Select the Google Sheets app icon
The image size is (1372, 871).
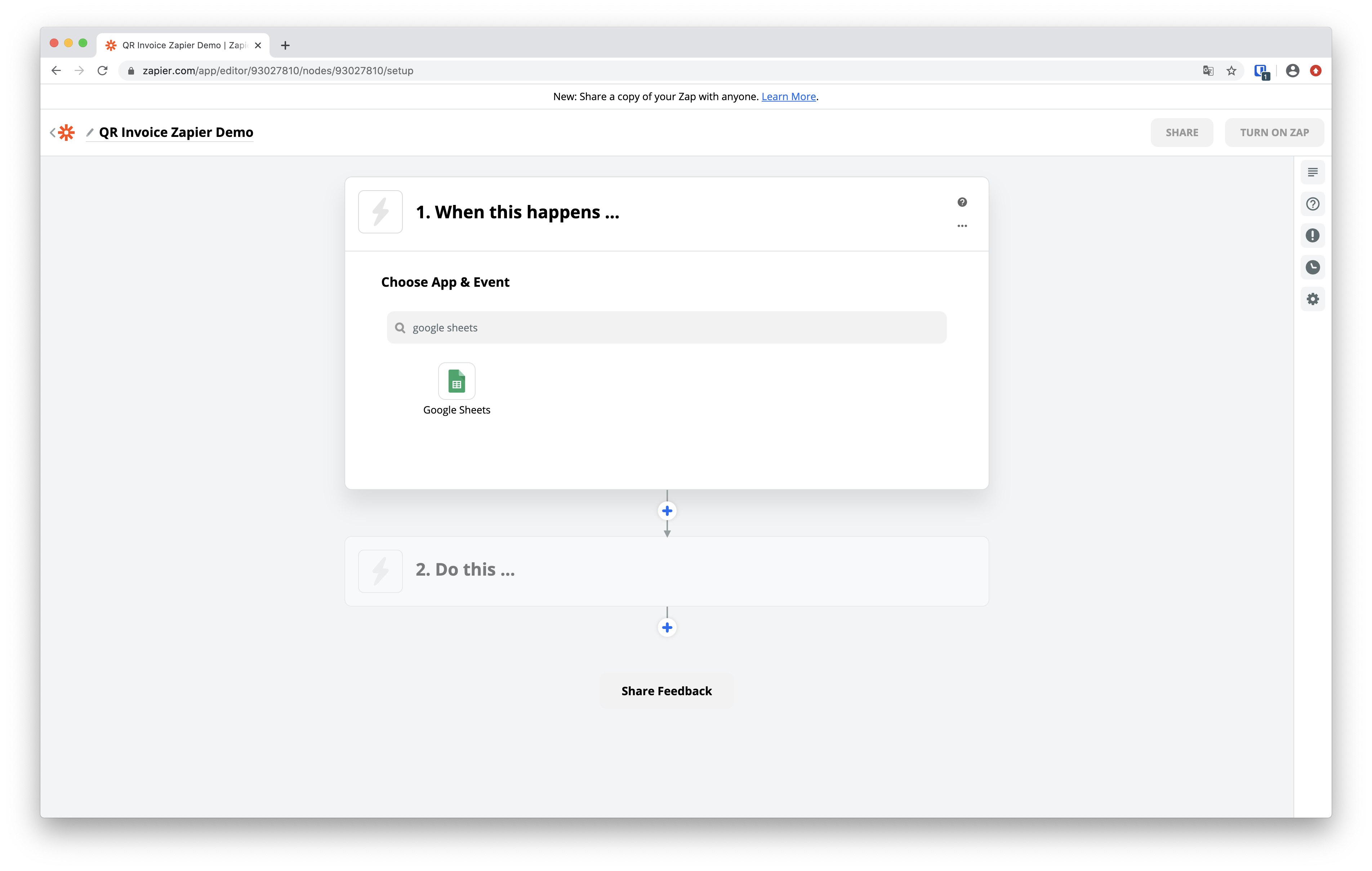[456, 381]
